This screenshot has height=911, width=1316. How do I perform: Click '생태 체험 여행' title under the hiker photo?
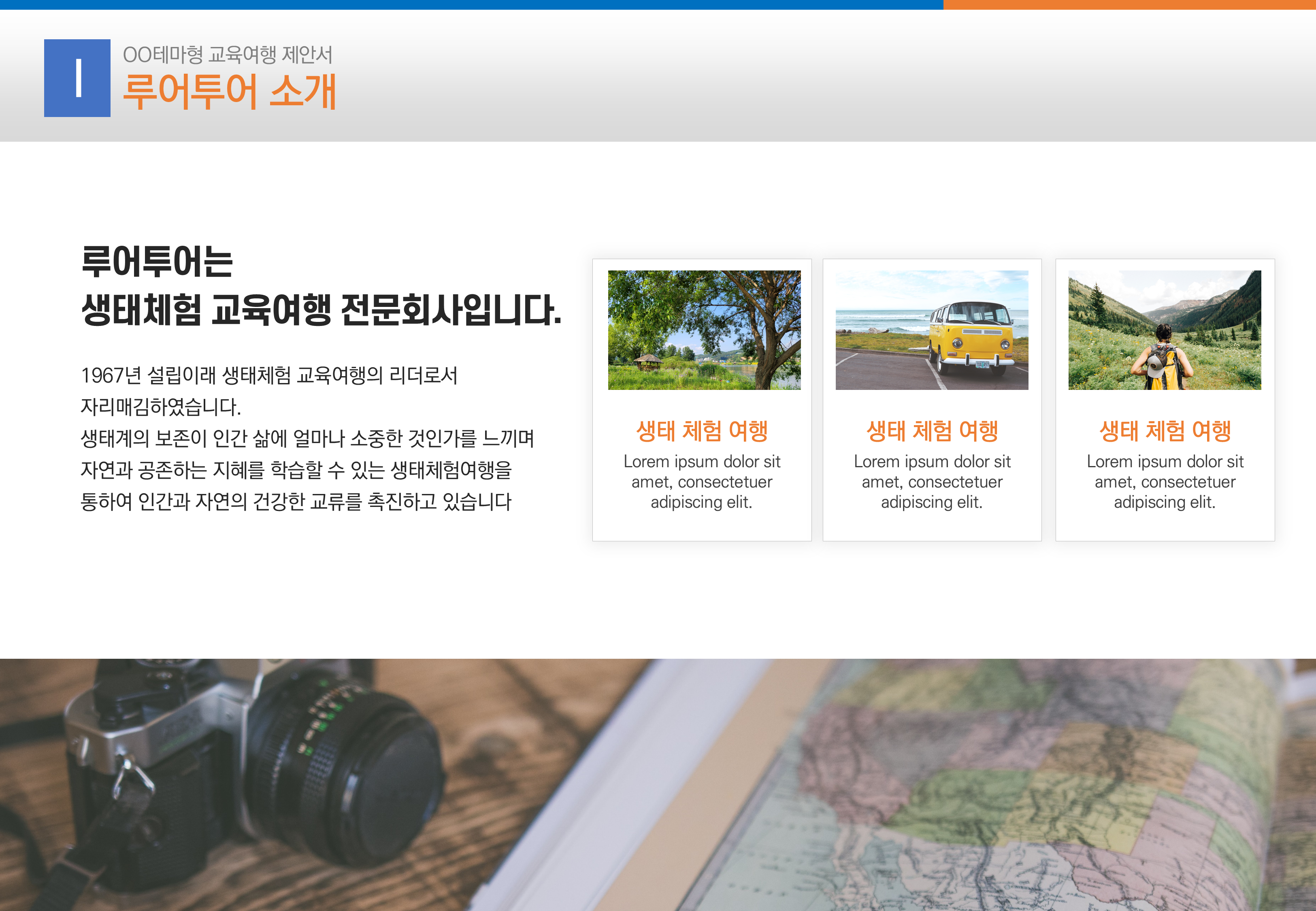1165,431
